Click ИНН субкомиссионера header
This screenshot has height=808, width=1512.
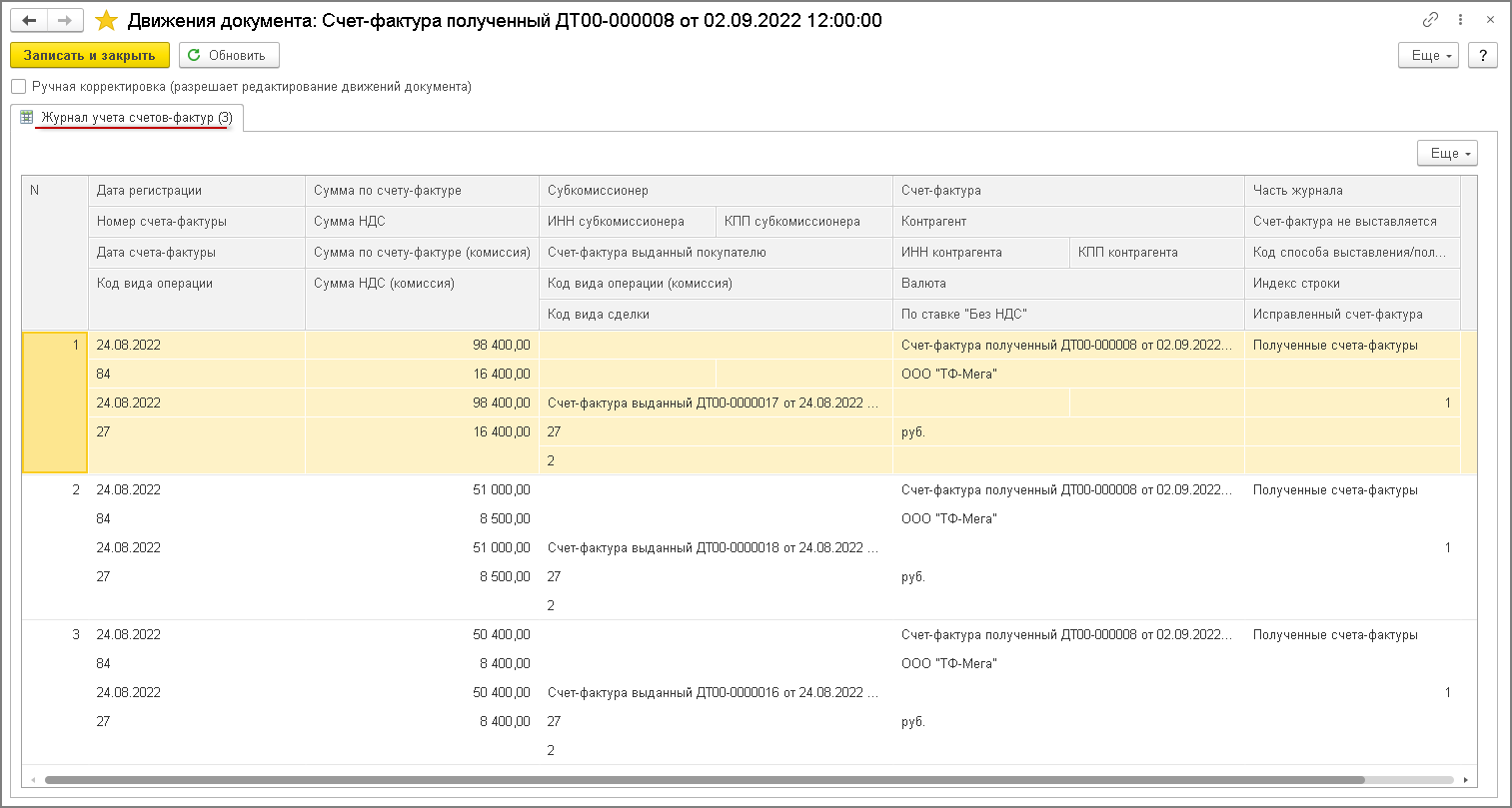628,222
